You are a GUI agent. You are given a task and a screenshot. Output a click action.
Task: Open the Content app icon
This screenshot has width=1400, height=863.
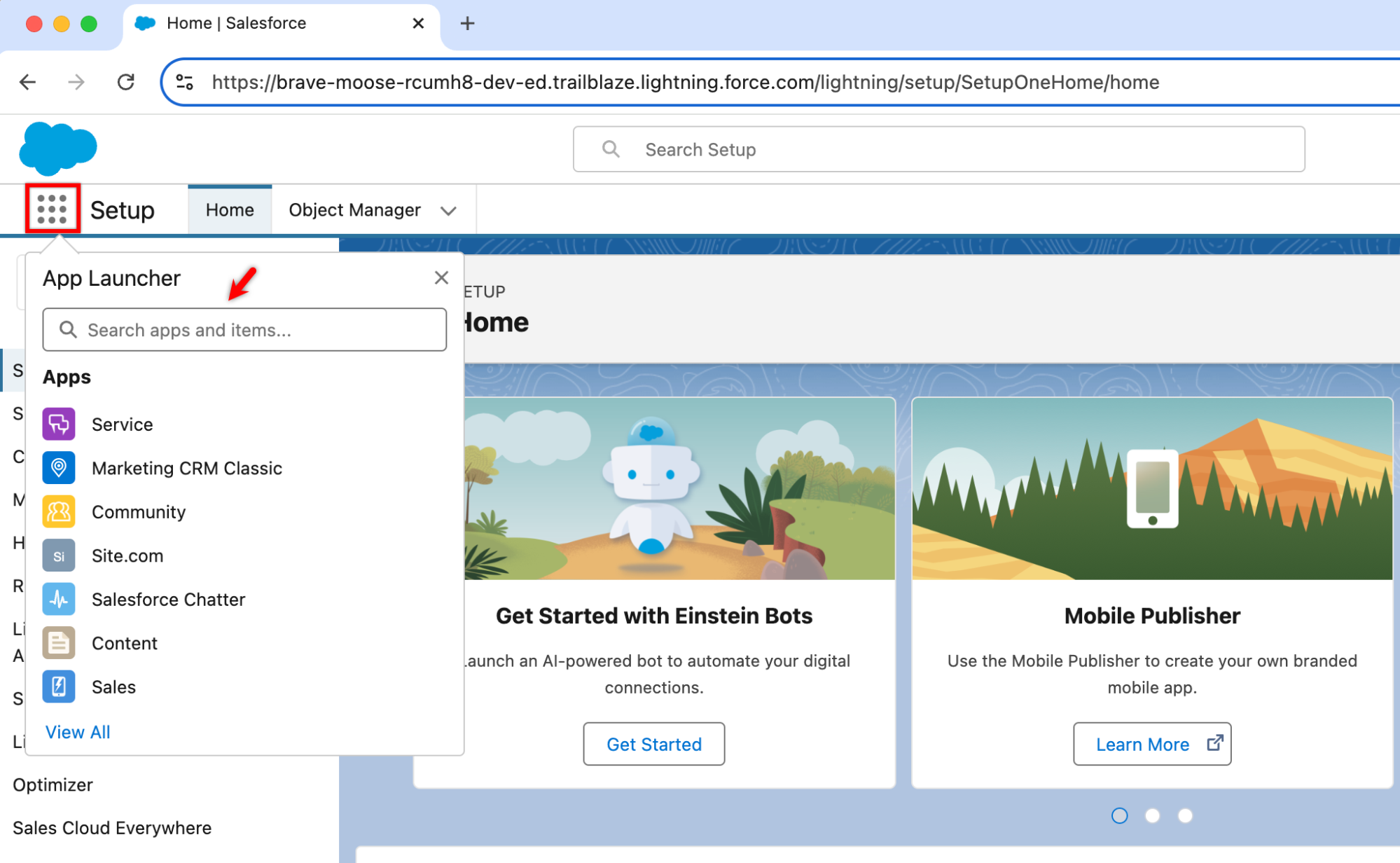[59, 642]
